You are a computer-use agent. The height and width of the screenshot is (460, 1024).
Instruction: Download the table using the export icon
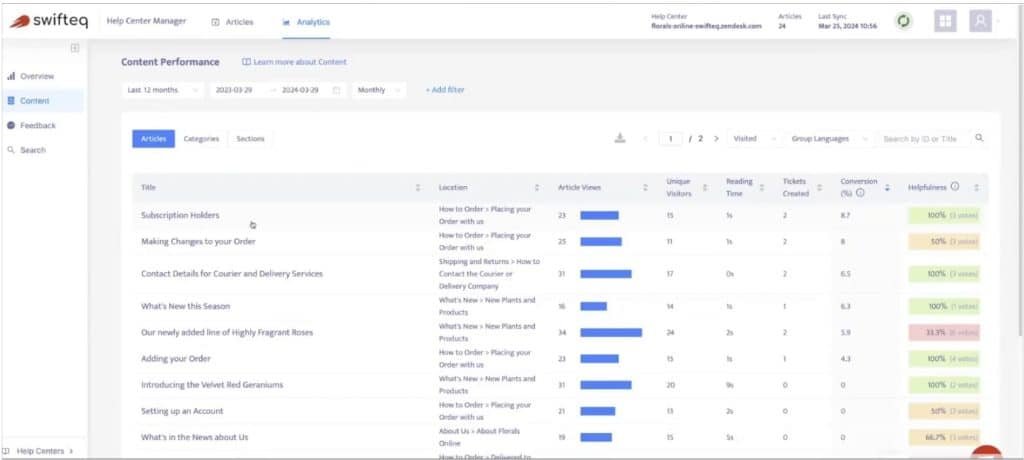620,138
